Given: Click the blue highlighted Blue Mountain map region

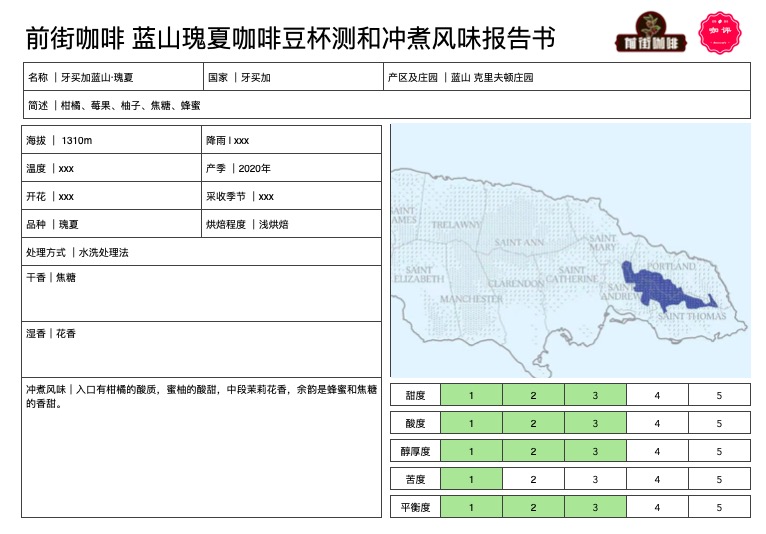Looking at the screenshot, I should [x=663, y=286].
